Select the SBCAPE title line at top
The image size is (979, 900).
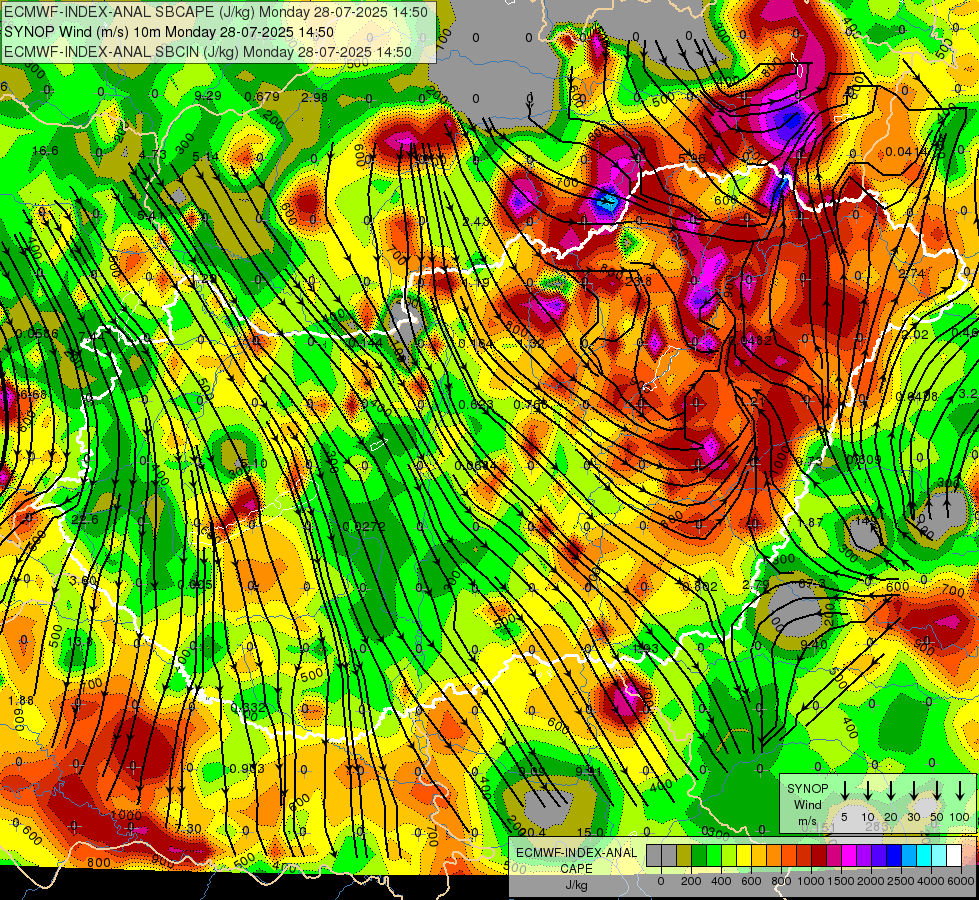click(x=215, y=12)
